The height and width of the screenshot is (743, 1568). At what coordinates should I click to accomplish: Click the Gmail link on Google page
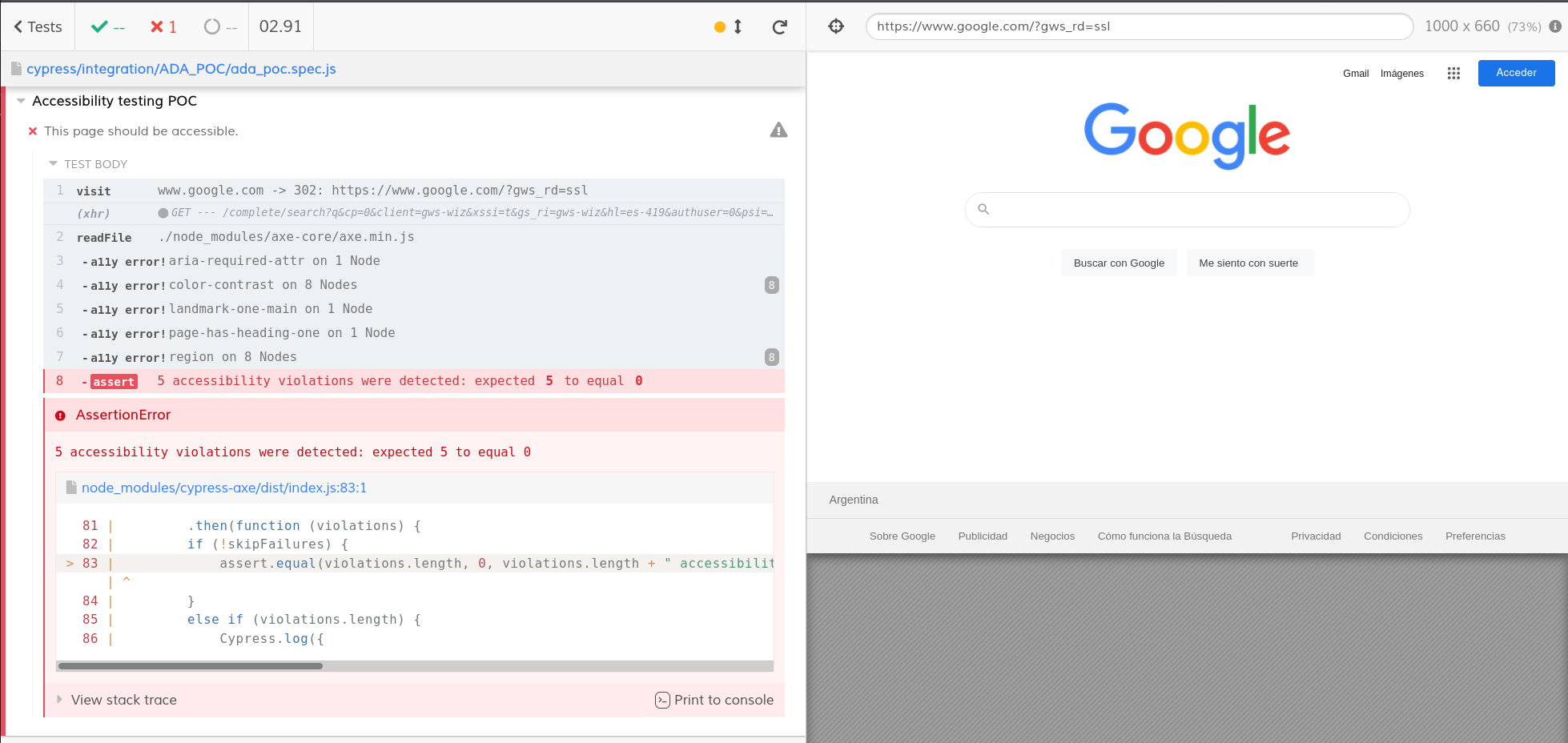pos(1356,74)
